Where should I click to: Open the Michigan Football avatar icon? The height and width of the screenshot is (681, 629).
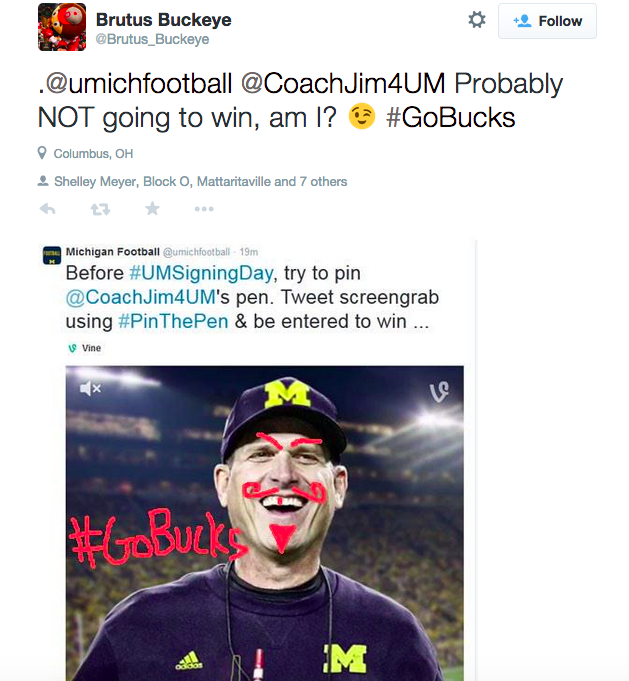click(x=52, y=256)
